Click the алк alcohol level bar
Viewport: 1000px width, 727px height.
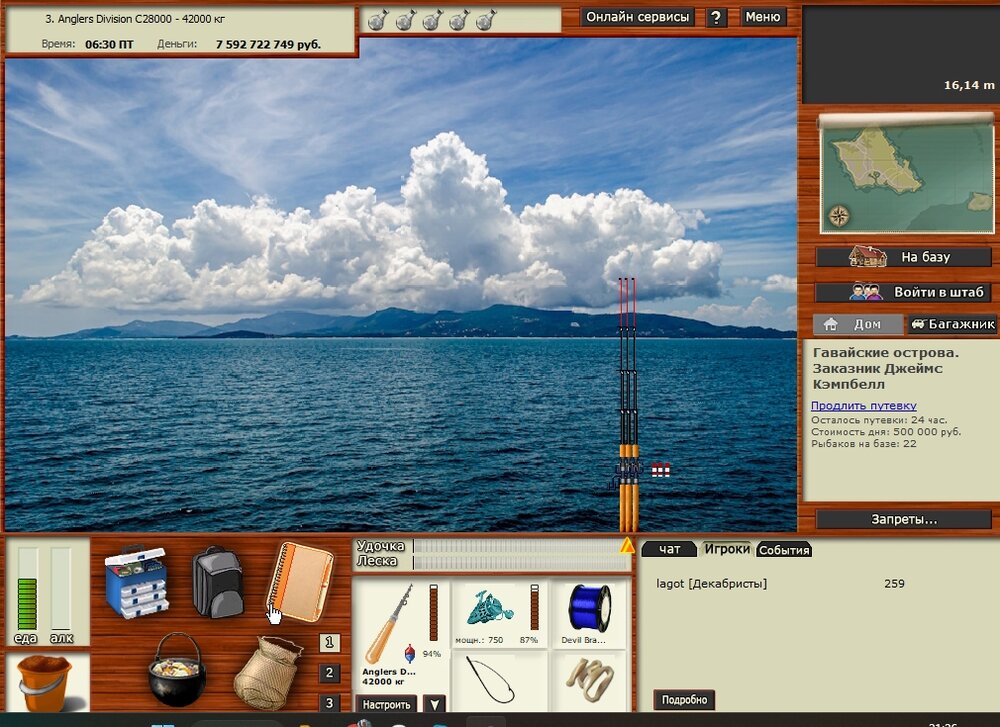[61, 589]
